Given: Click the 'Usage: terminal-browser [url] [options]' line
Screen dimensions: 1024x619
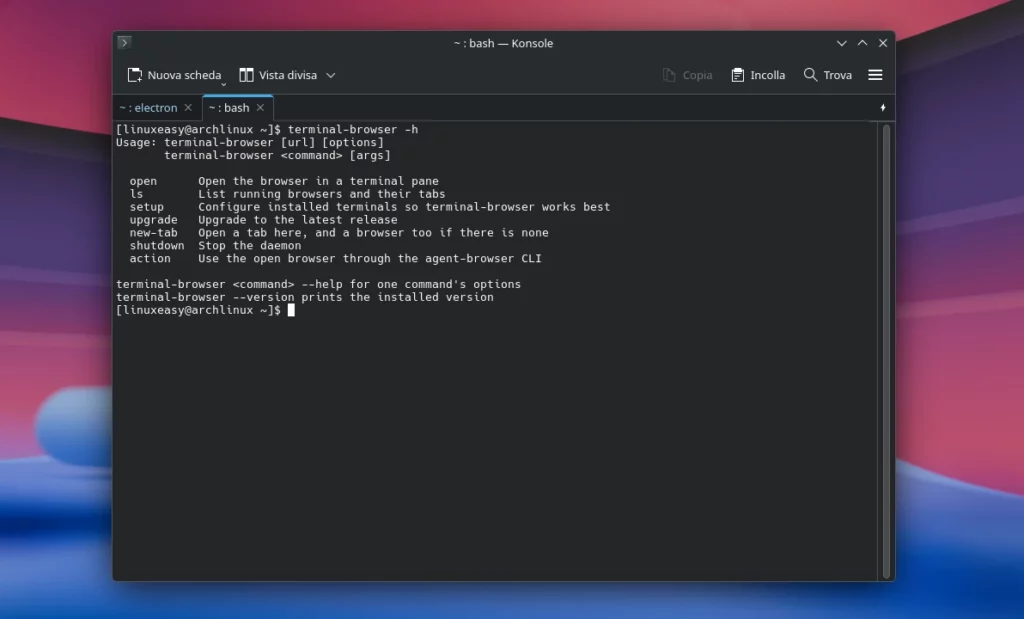Looking at the screenshot, I should (x=249, y=142).
